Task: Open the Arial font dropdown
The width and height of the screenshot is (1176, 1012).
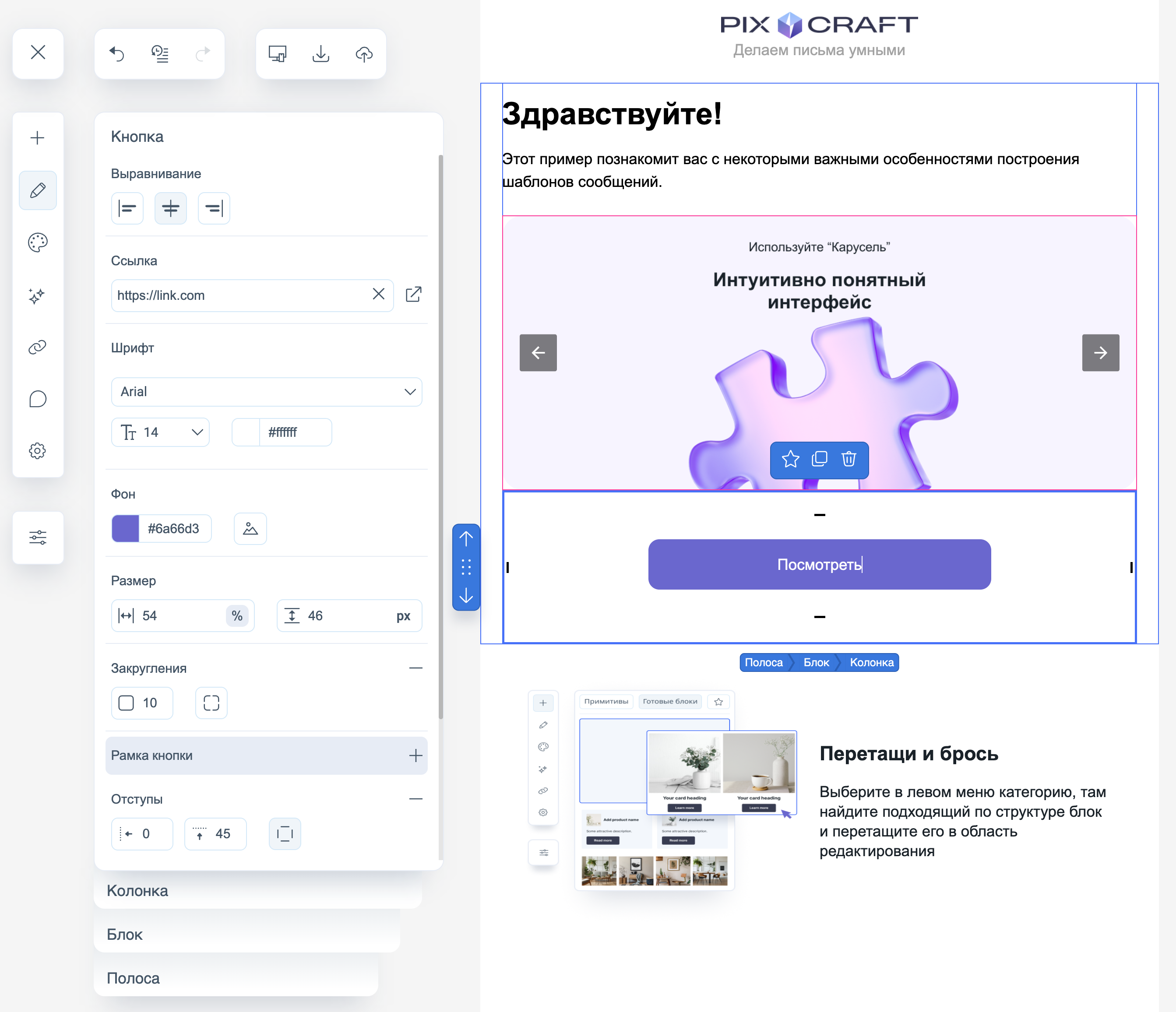Action: [x=266, y=392]
